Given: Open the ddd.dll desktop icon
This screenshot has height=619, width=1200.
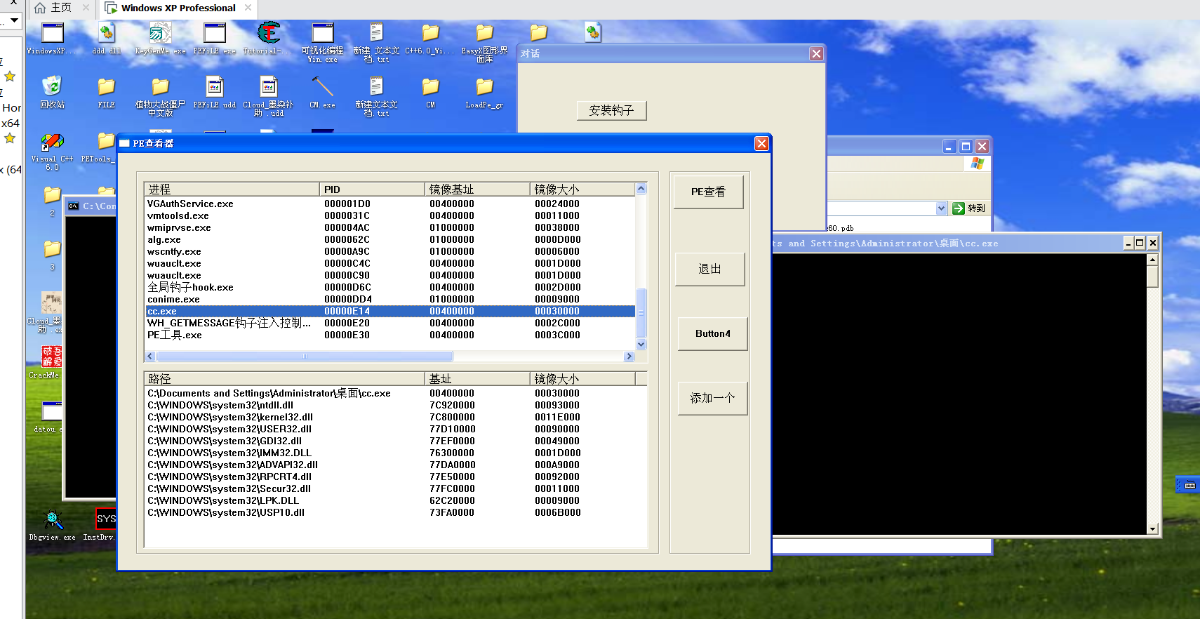Looking at the screenshot, I should click(x=106, y=38).
